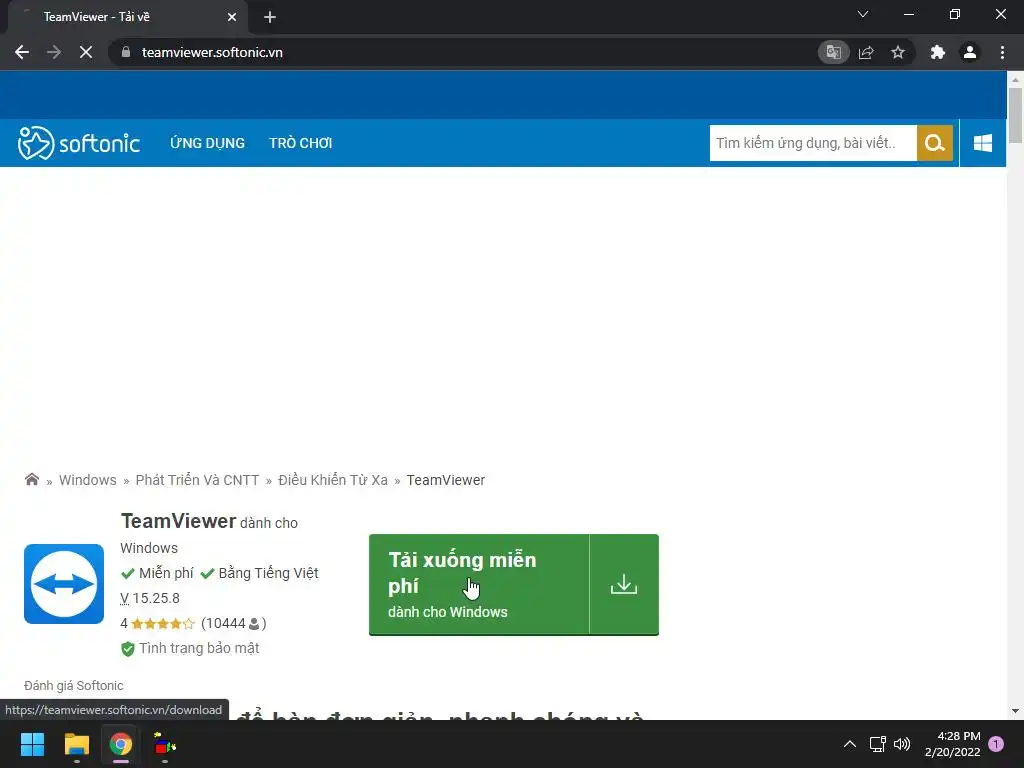The width and height of the screenshot is (1024, 768).
Task: Click the version V 15.25.8 text
Action: [x=150, y=598]
